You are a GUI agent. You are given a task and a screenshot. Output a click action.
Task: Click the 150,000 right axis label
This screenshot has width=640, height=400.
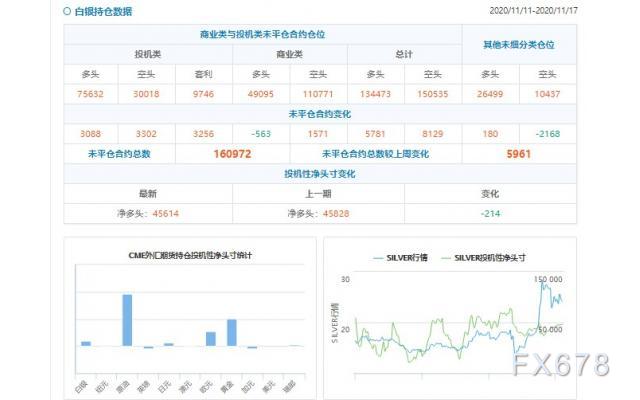point(548,279)
